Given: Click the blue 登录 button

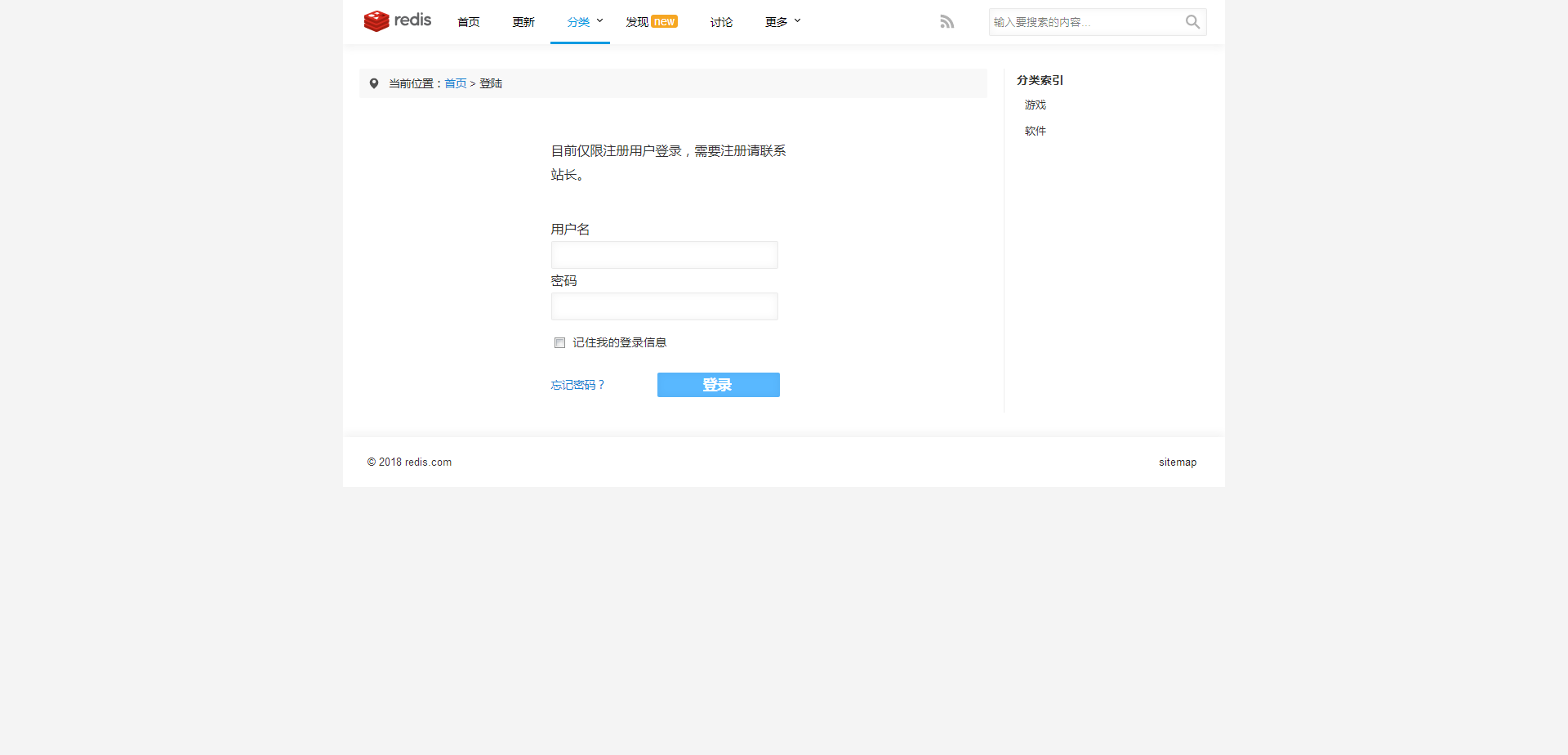Looking at the screenshot, I should tap(719, 385).
